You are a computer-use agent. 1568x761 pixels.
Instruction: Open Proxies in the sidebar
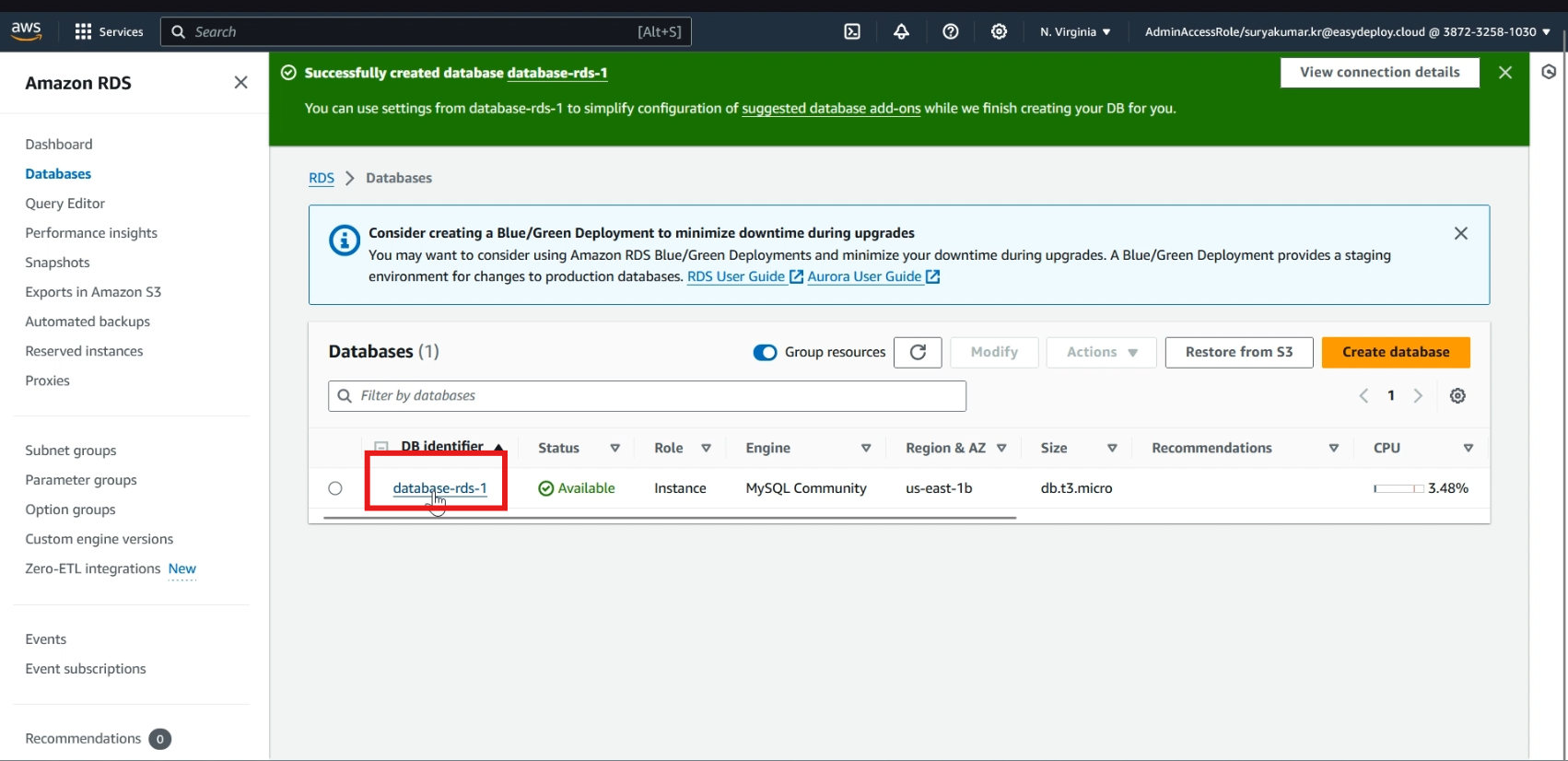click(47, 380)
